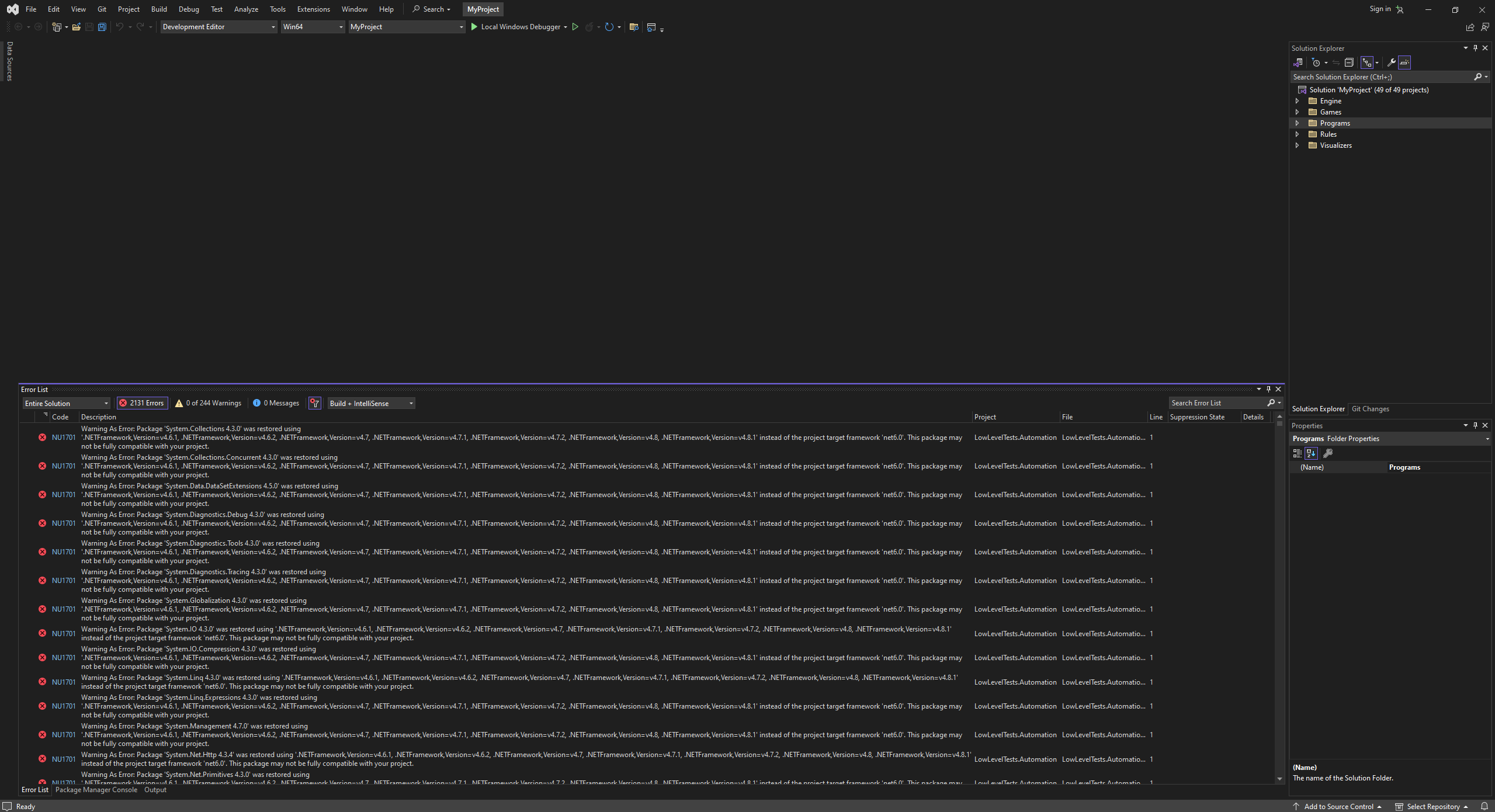Switch Solution Explorer between solutions and folders view
Viewport: 1495px width, 812px height.
click(x=1298, y=63)
